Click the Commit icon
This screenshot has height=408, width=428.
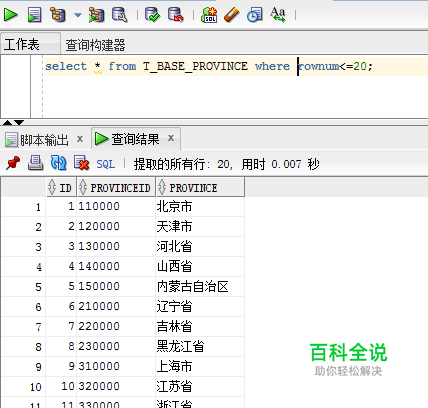(x=152, y=15)
